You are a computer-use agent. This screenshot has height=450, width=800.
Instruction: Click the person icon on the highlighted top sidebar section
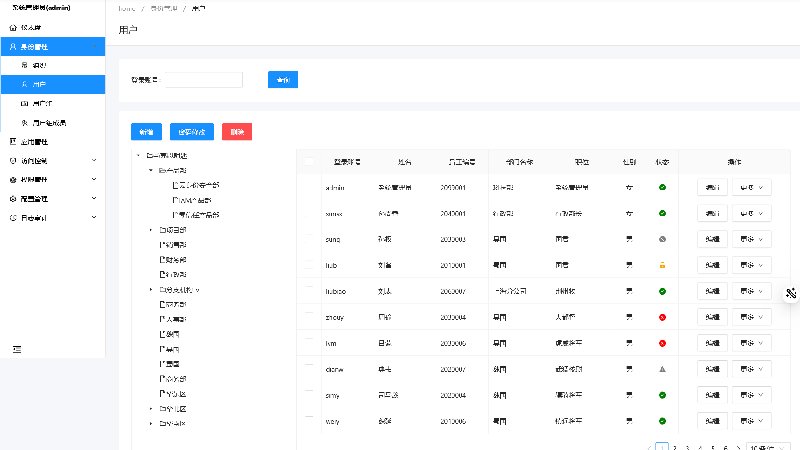(x=13, y=46)
